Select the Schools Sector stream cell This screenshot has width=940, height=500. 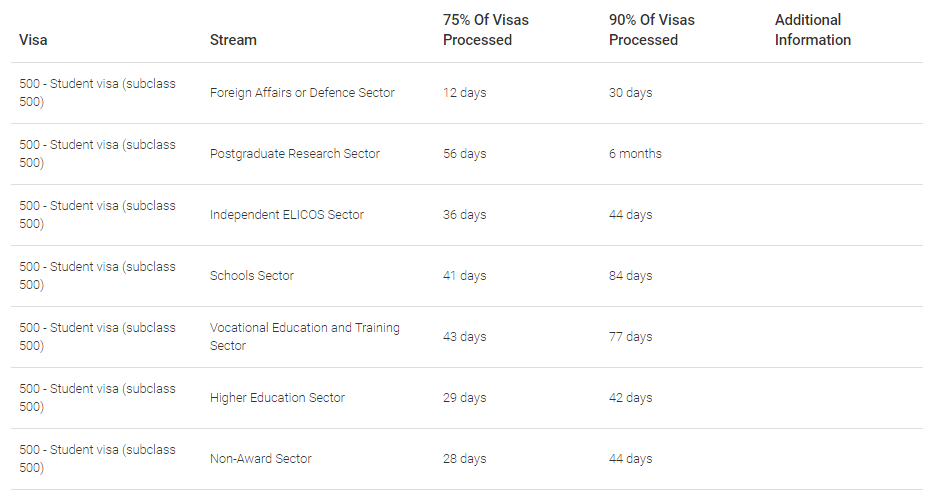point(252,276)
